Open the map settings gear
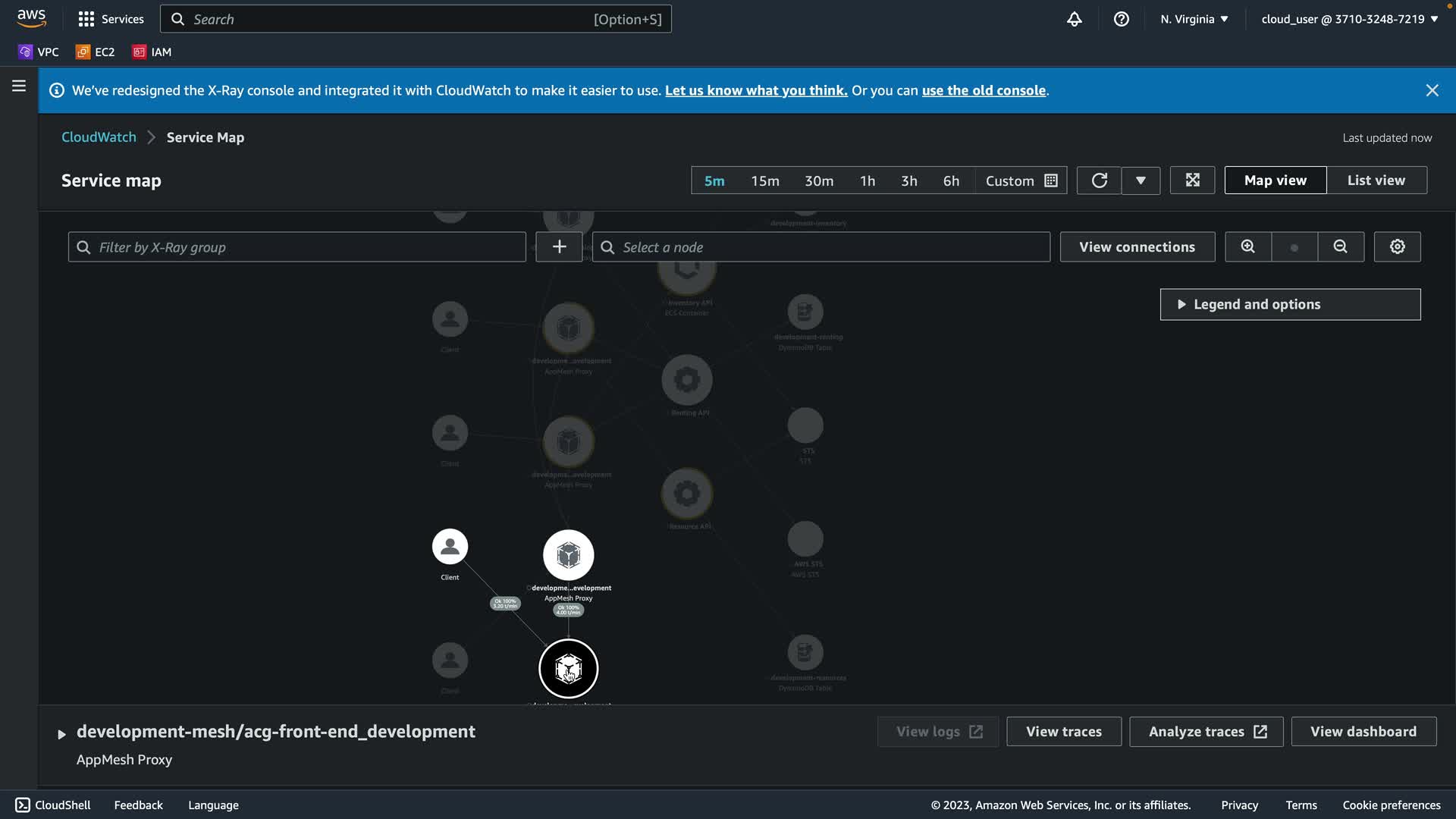This screenshot has height=819, width=1456. (x=1397, y=247)
